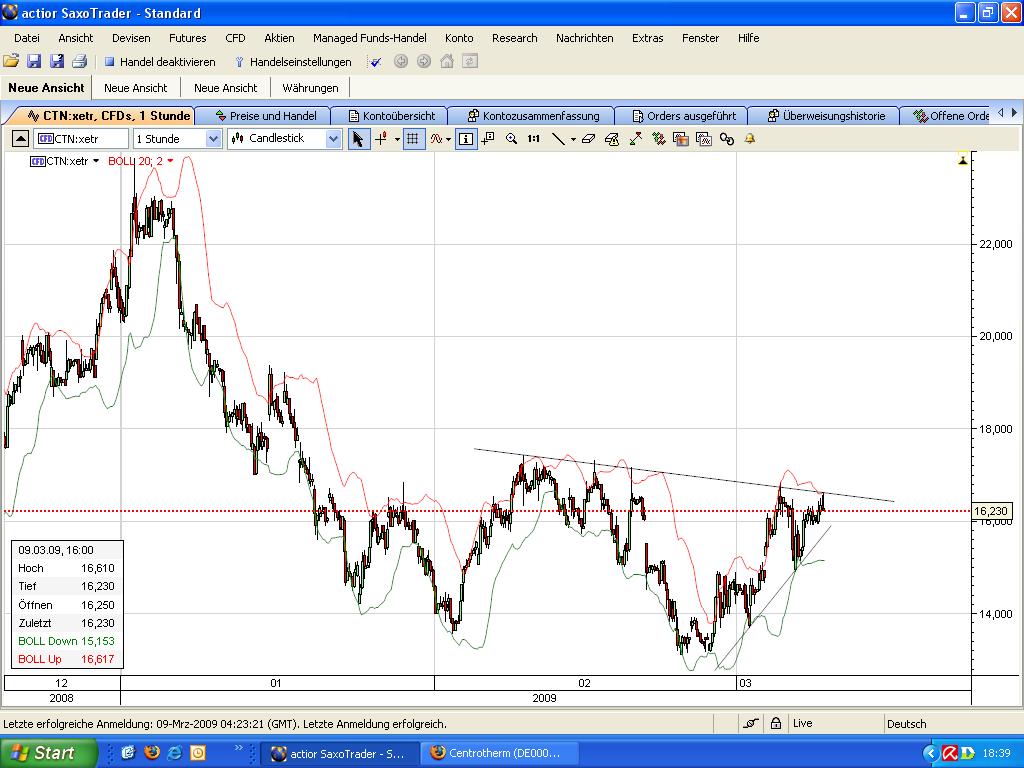Click the print icon in the toolbar
1024x768 pixels.
79,61
